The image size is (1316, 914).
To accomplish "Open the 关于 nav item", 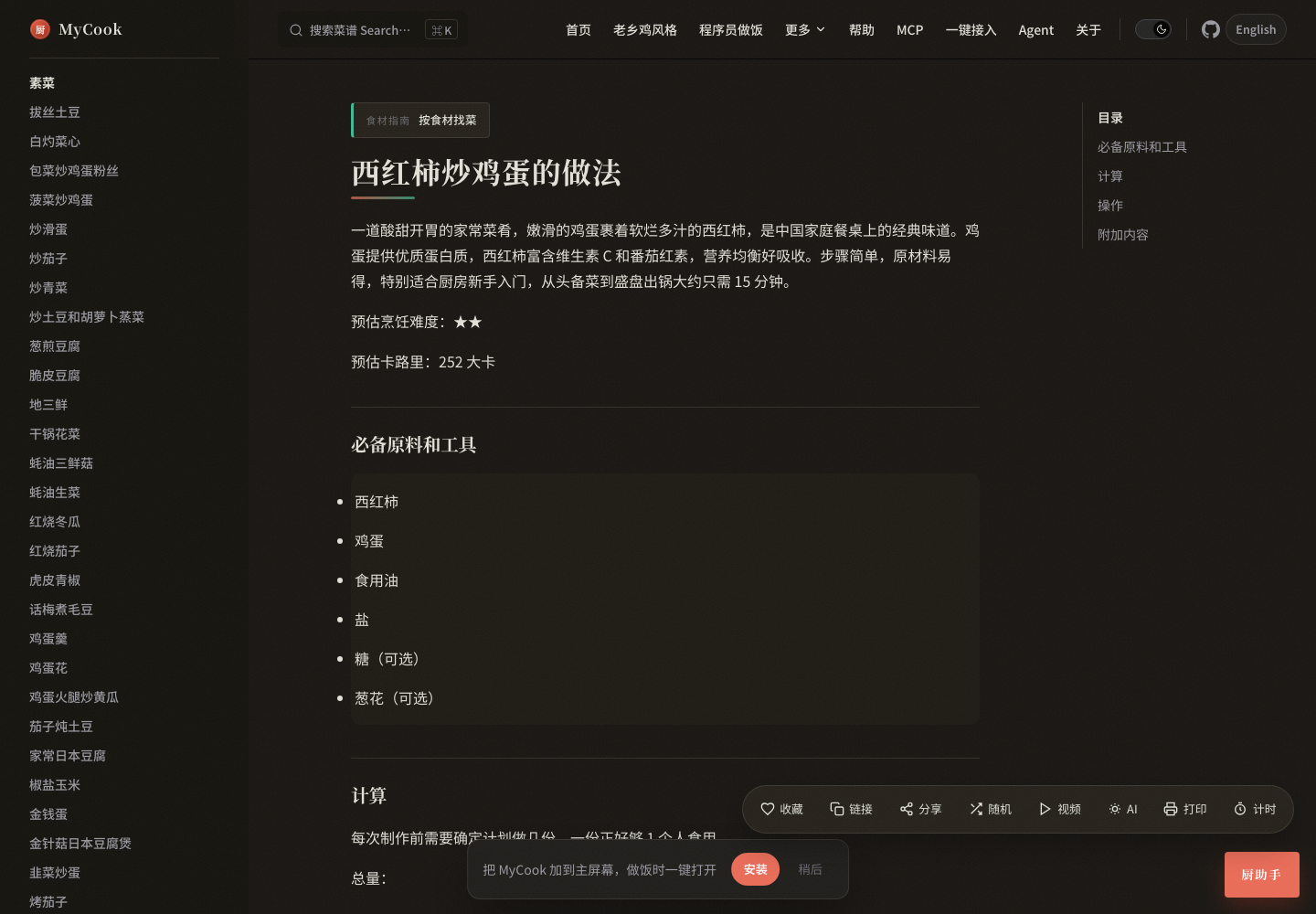I will point(1088,30).
